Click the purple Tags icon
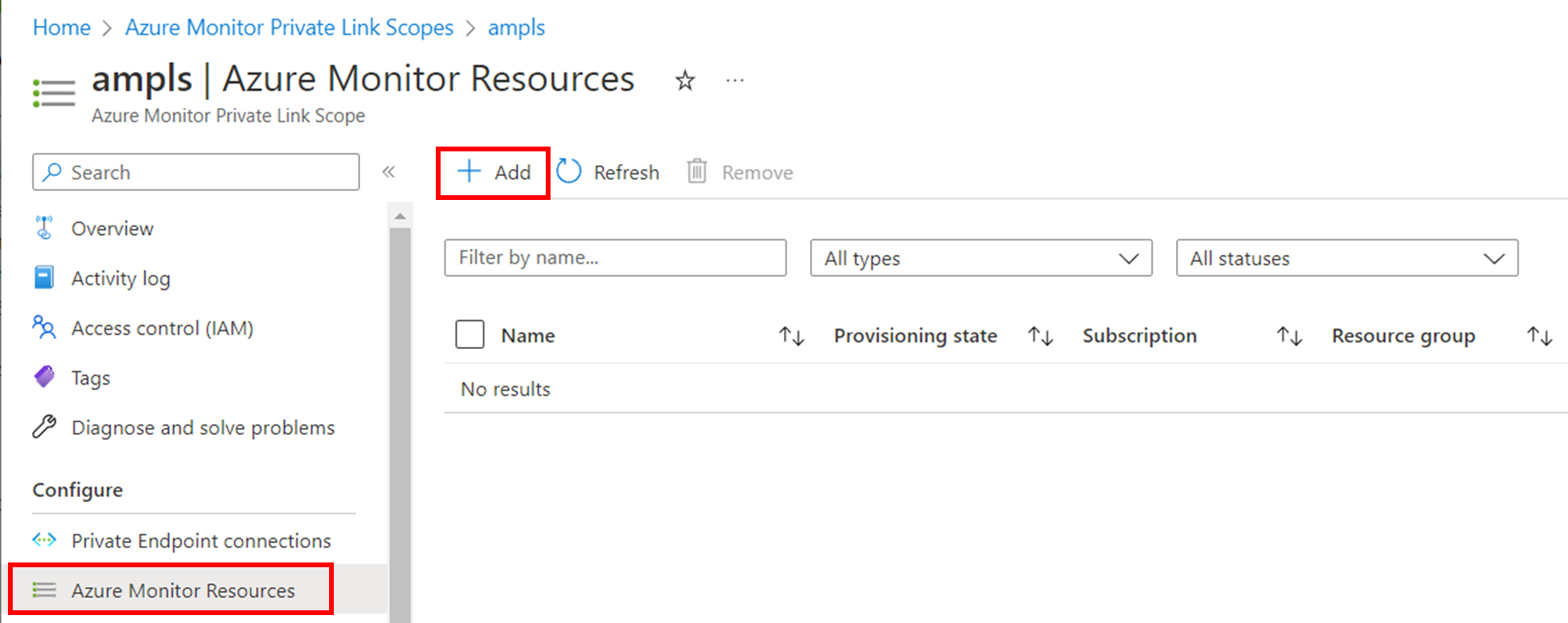The height and width of the screenshot is (623, 1568). [x=45, y=377]
